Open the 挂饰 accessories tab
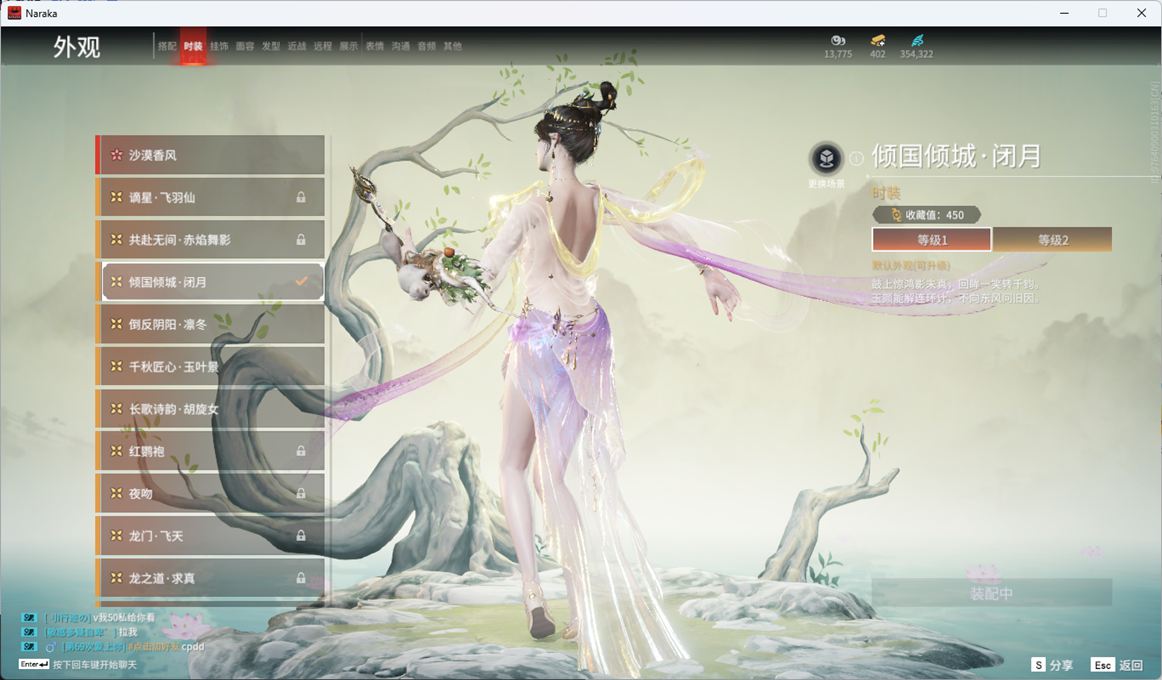 (x=219, y=46)
